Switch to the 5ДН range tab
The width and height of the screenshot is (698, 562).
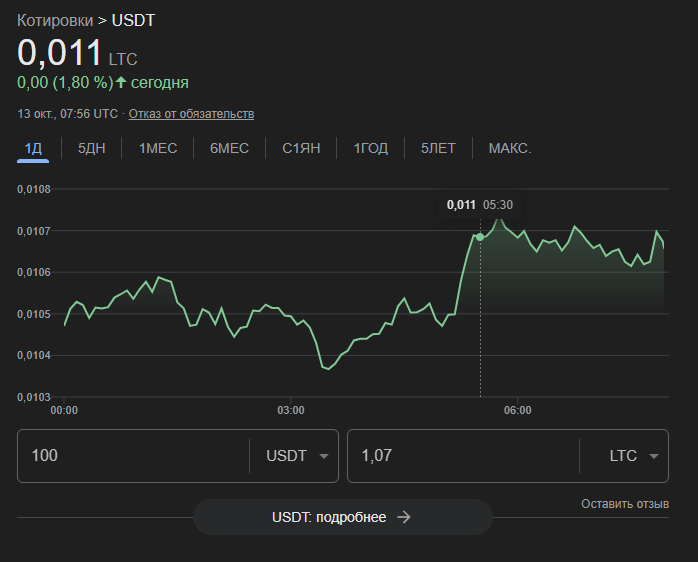(x=91, y=148)
